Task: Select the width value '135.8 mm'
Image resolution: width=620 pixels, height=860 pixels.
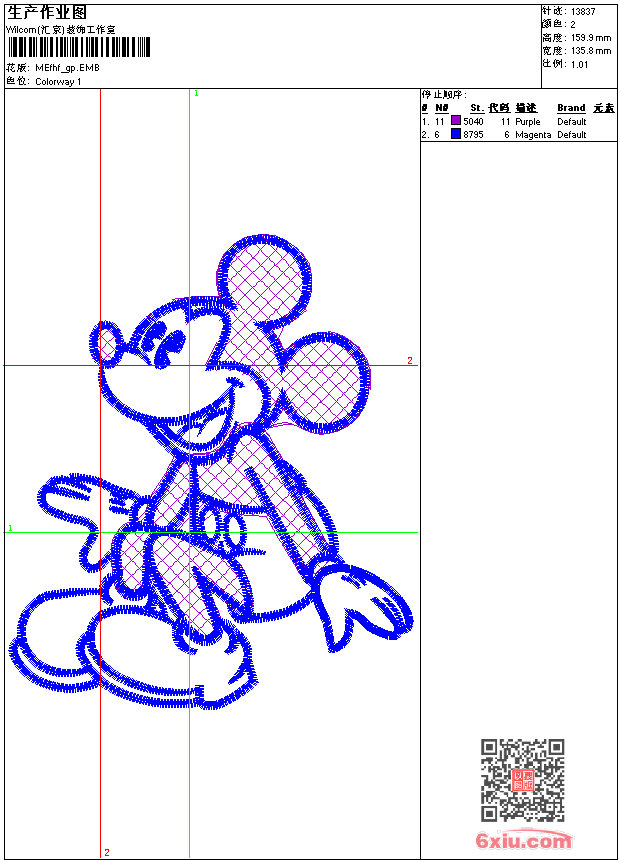Action: click(591, 51)
